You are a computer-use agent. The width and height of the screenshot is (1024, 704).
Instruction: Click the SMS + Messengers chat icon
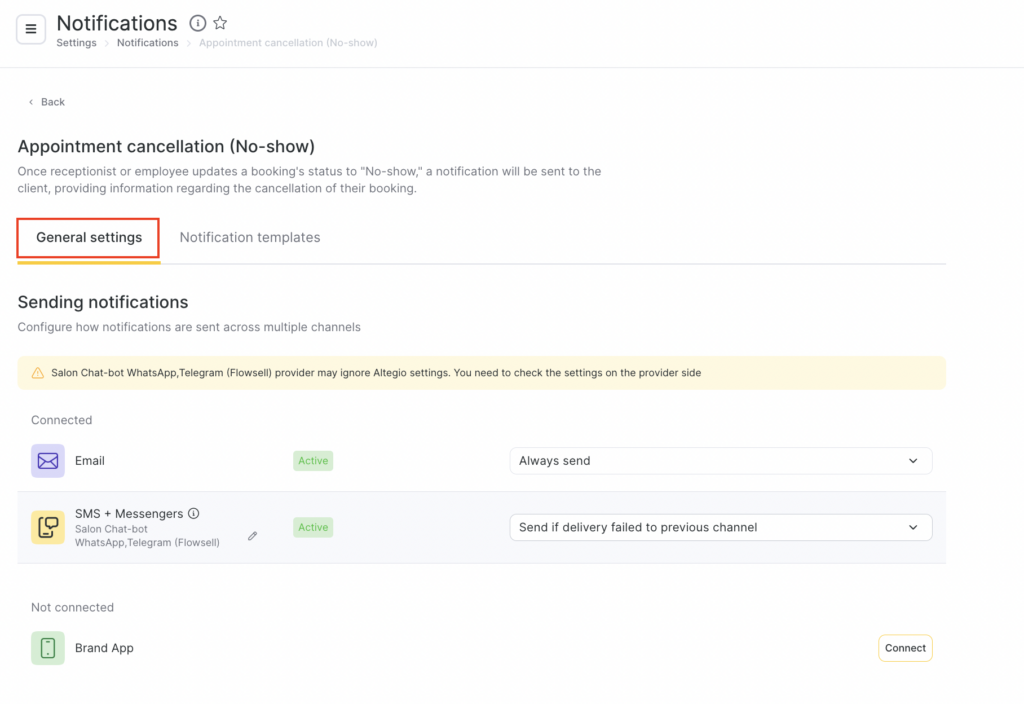tap(48, 527)
